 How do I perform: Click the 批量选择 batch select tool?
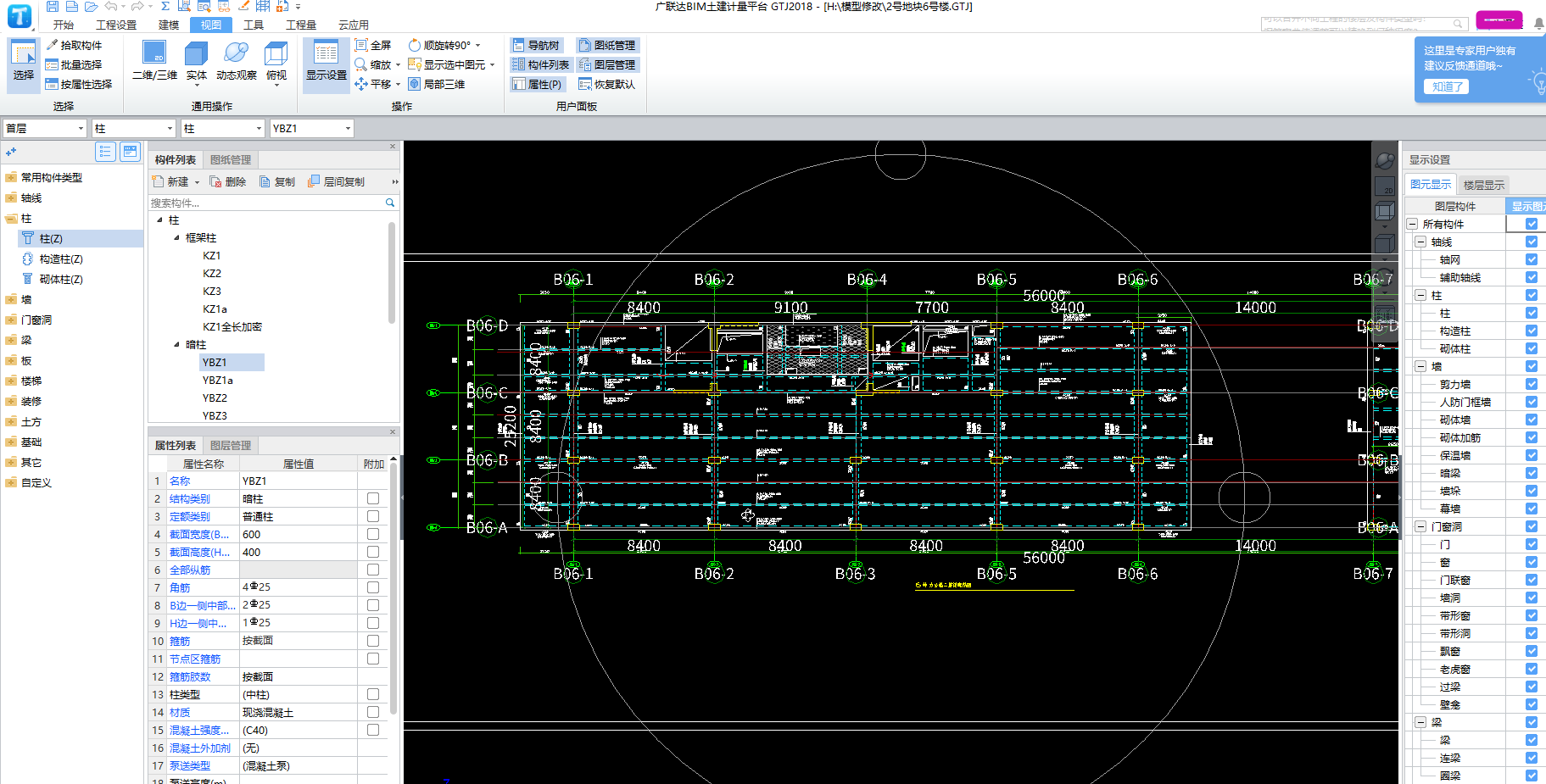click(74, 64)
